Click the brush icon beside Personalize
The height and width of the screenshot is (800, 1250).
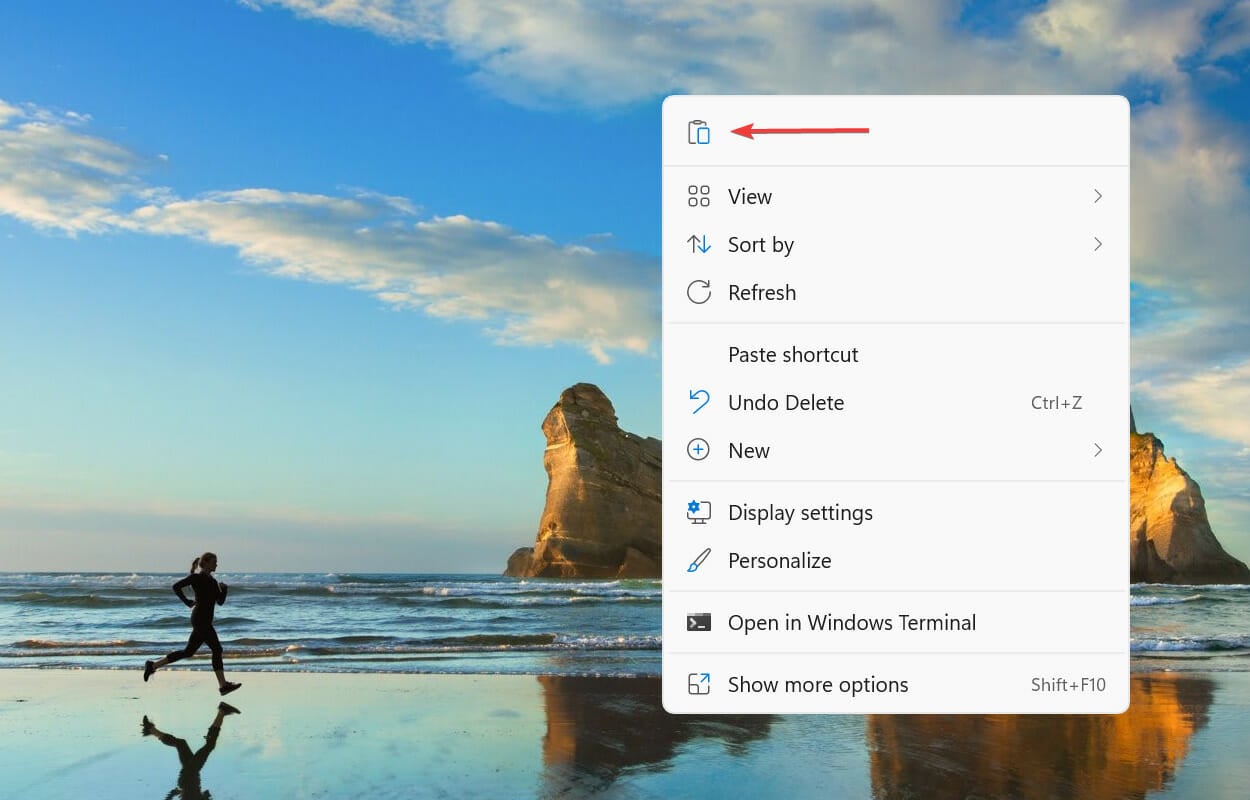699,560
